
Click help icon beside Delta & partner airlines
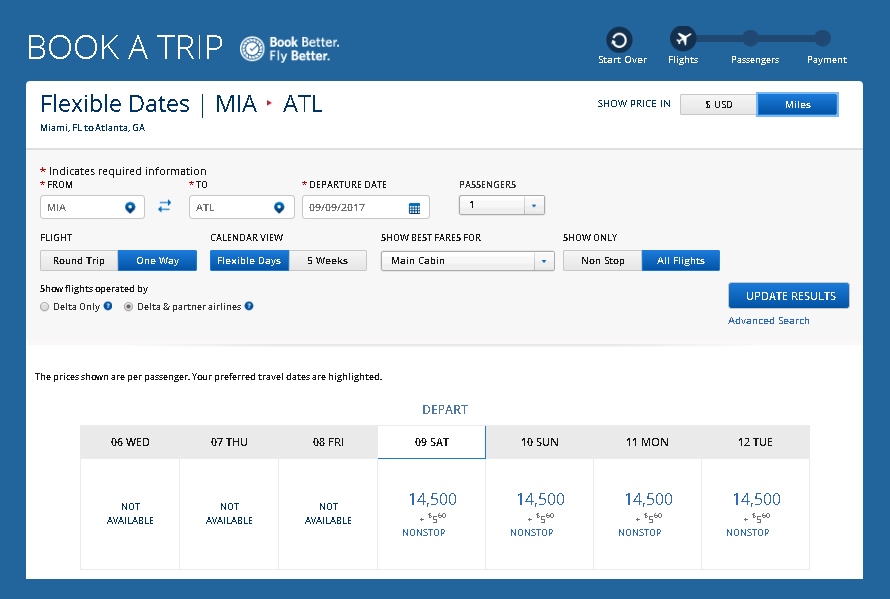(x=249, y=307)
